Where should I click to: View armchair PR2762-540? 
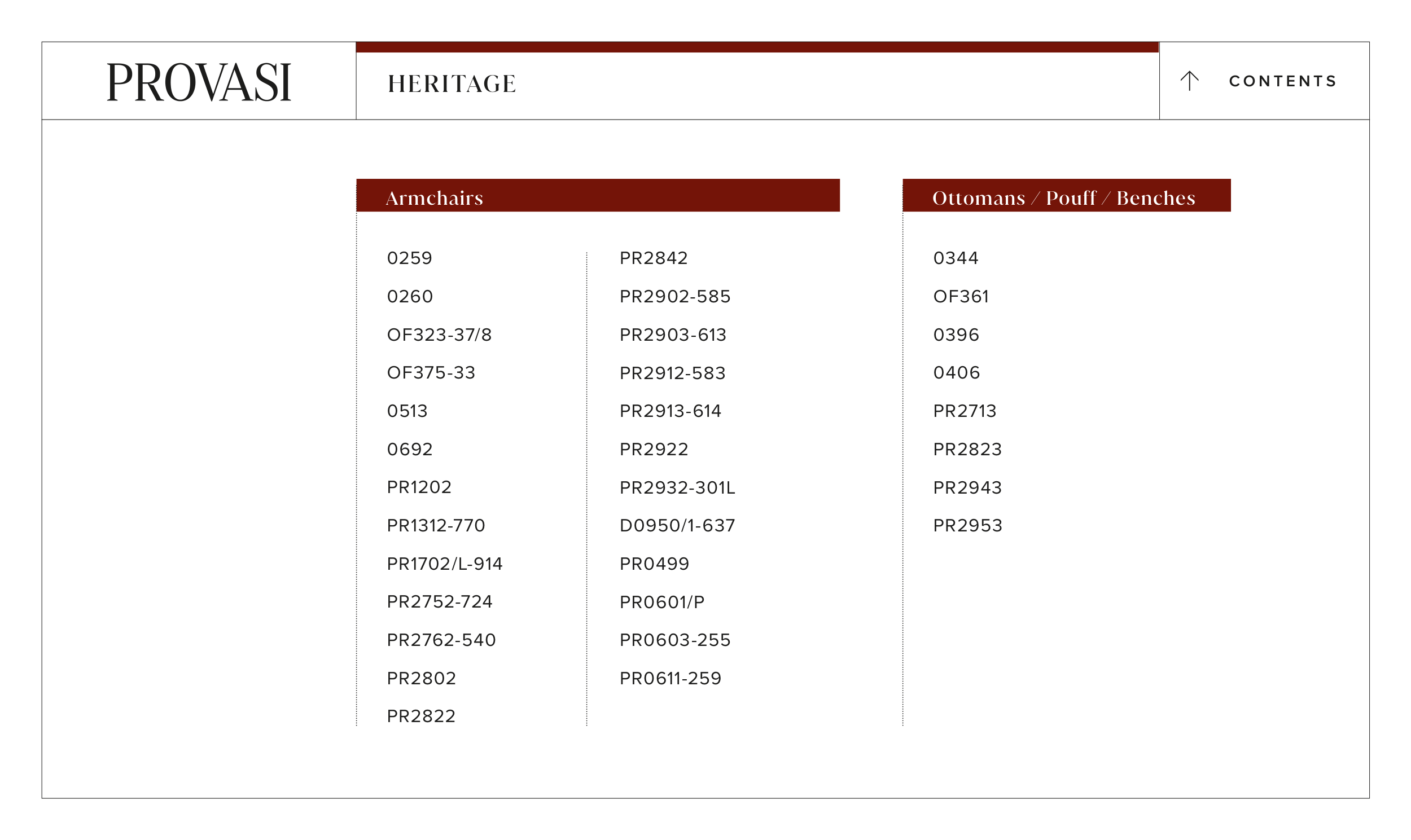coord(441,640)
